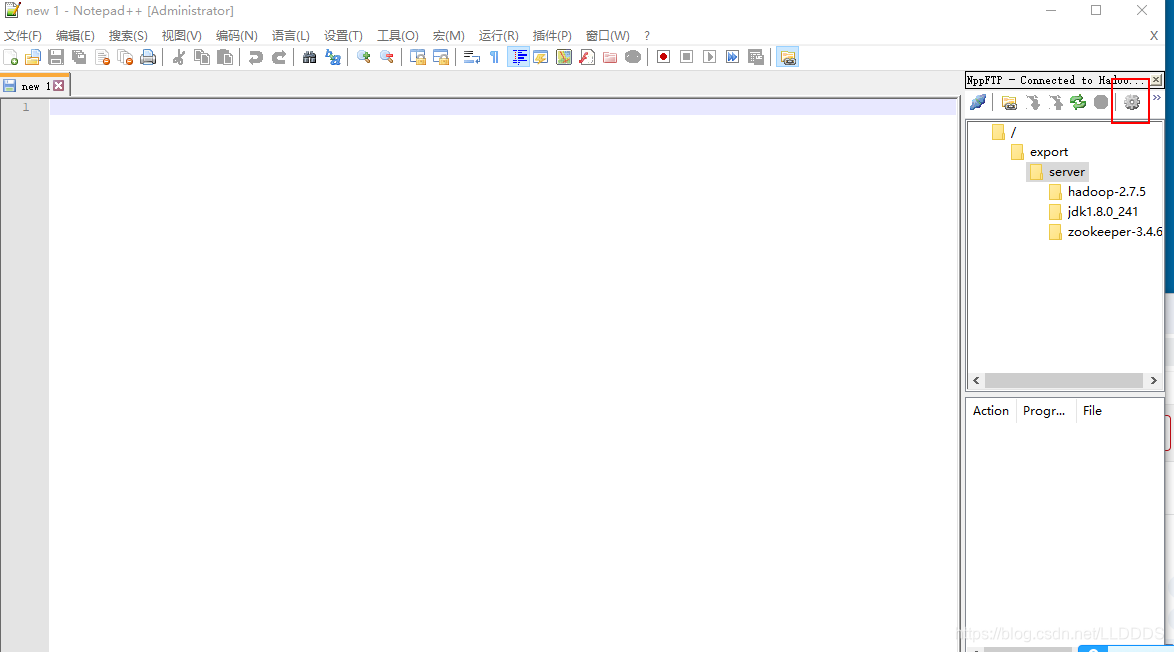Click the NppFTP download file icon
Image resolution: width=1174 pixels, height=652 pixels.
point(1032,103)
